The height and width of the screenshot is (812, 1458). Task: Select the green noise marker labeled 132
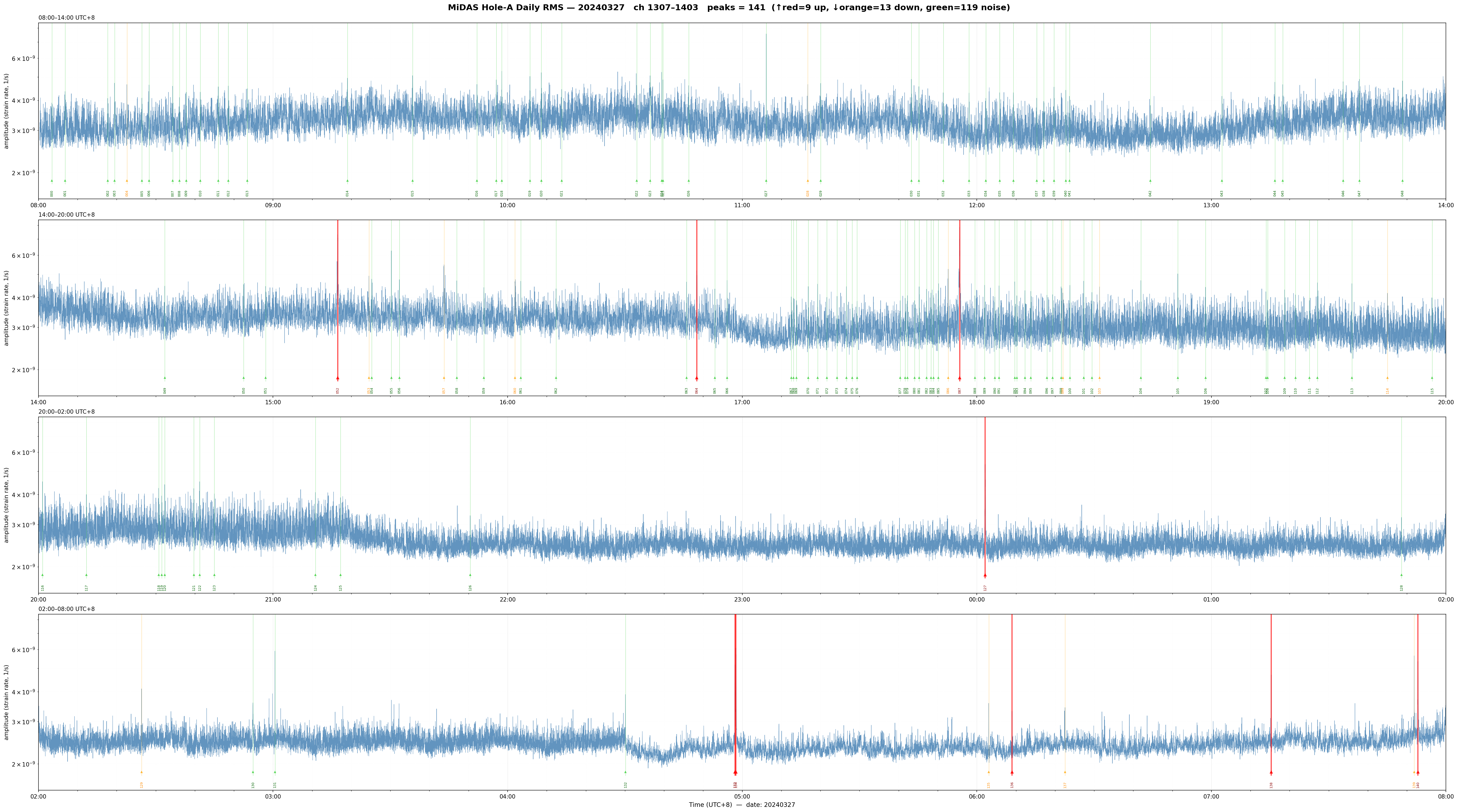click(x=626, y=772)
